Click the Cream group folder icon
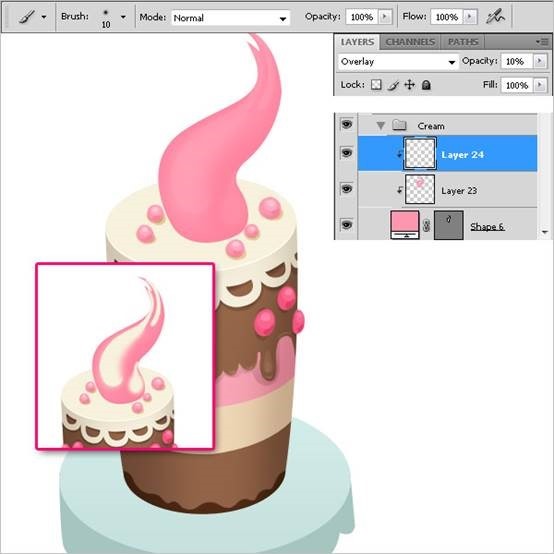Image resolution: width=554 pixels, height=554 pixels. coord(399,125)
